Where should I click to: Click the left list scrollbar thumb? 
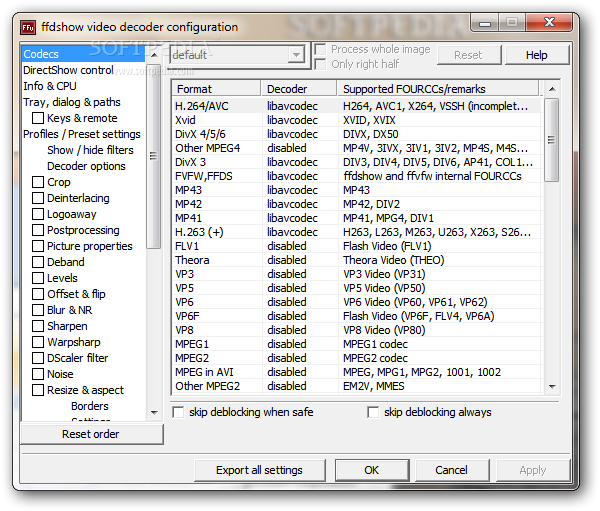(x=154, y=156)
